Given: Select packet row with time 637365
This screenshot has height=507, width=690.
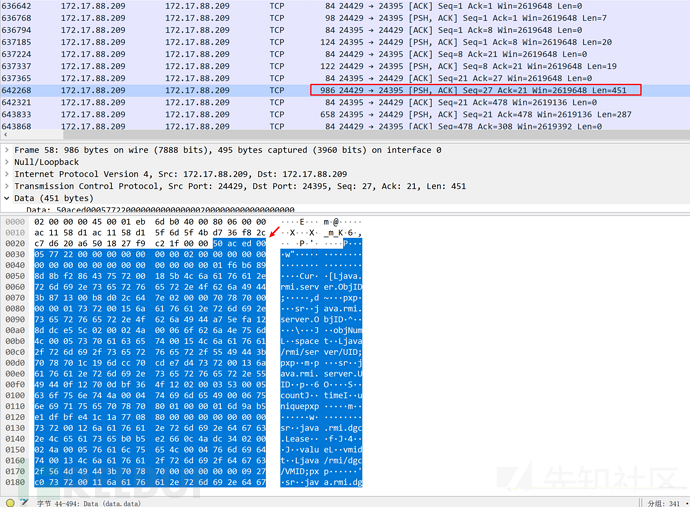Looking at the screenshot, I should [345, 78].
